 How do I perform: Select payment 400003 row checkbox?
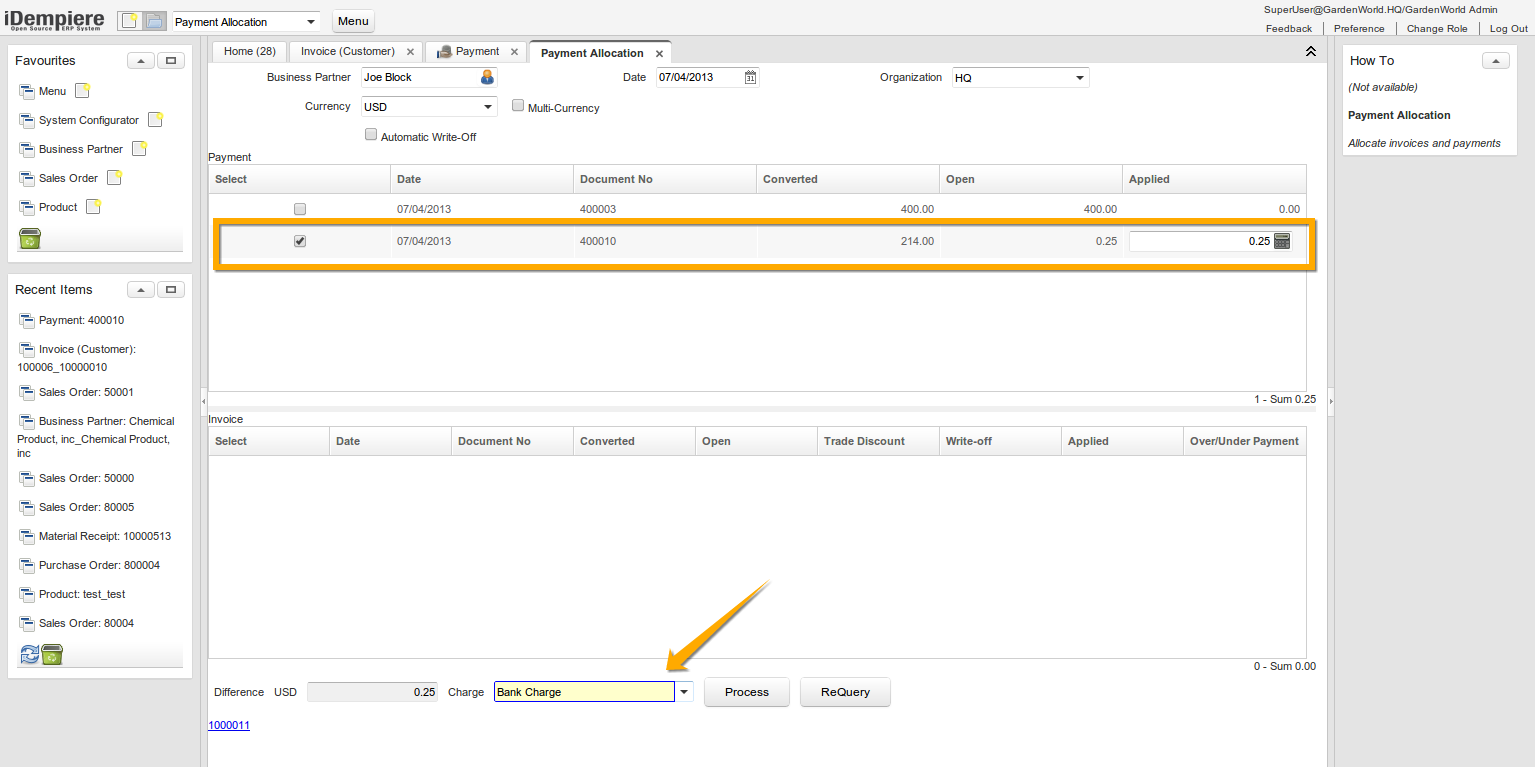click(300, 209)
